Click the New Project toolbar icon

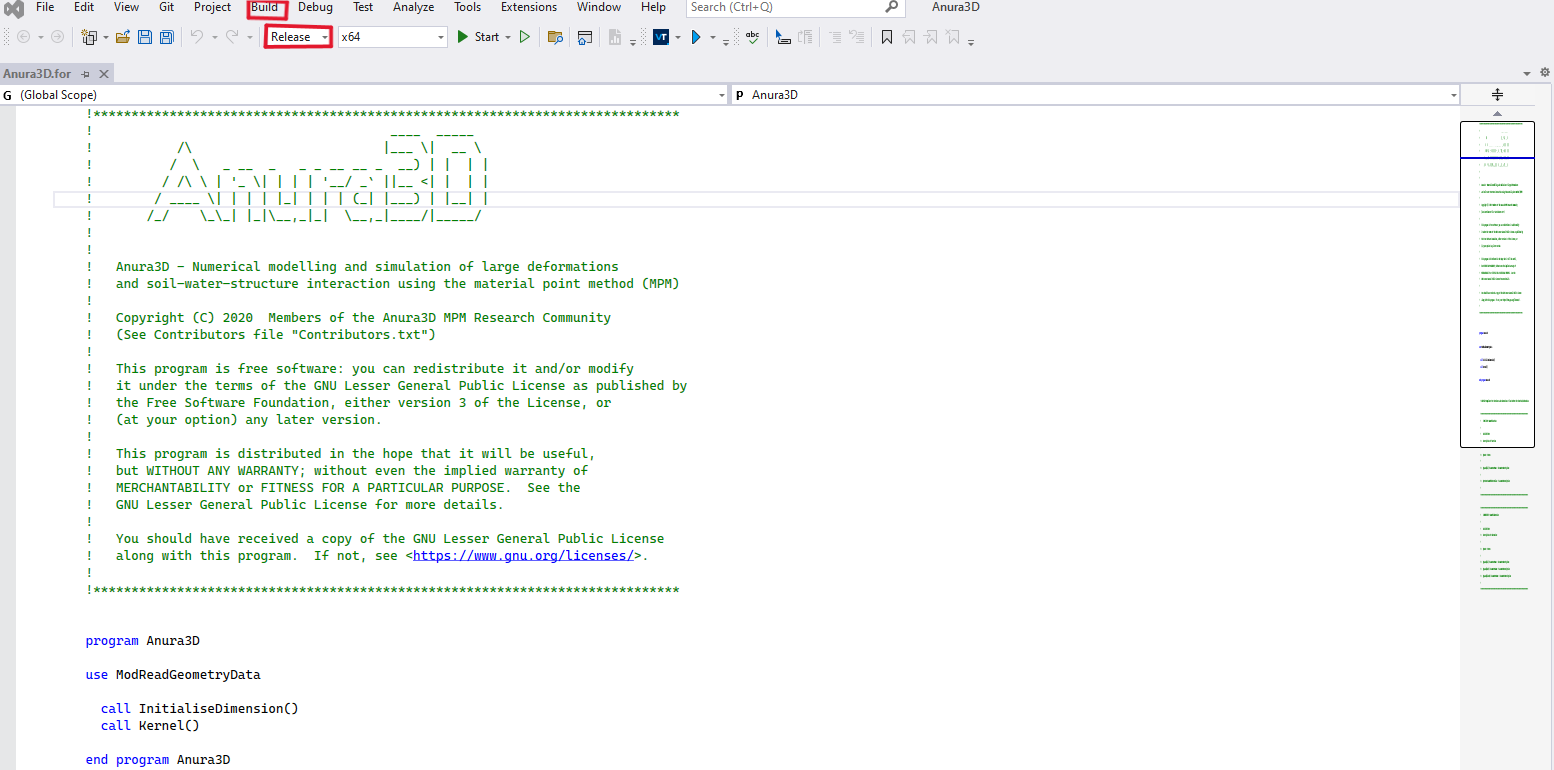88,36
